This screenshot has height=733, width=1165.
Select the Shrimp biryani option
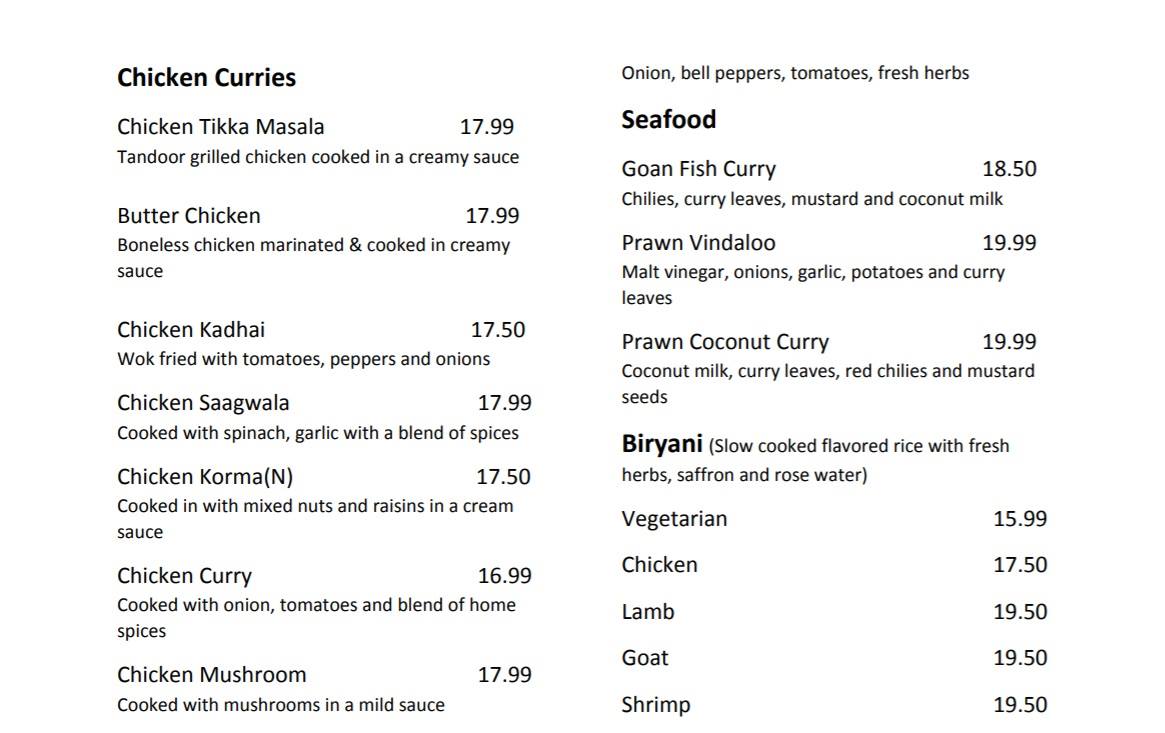(655, 705)
